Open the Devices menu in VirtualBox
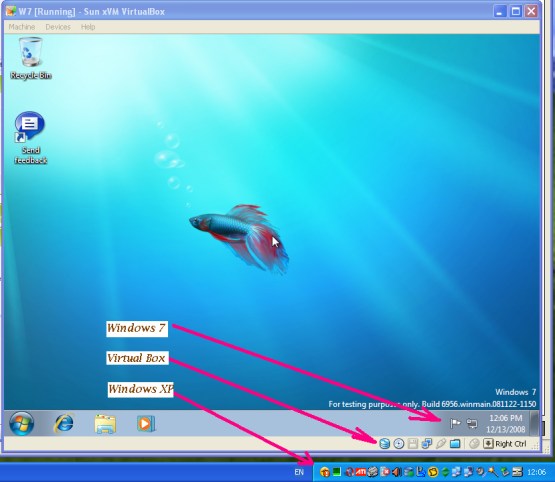The width and height of the screenshot is (555, 482). pyautogui.click(x=58, y=27)
